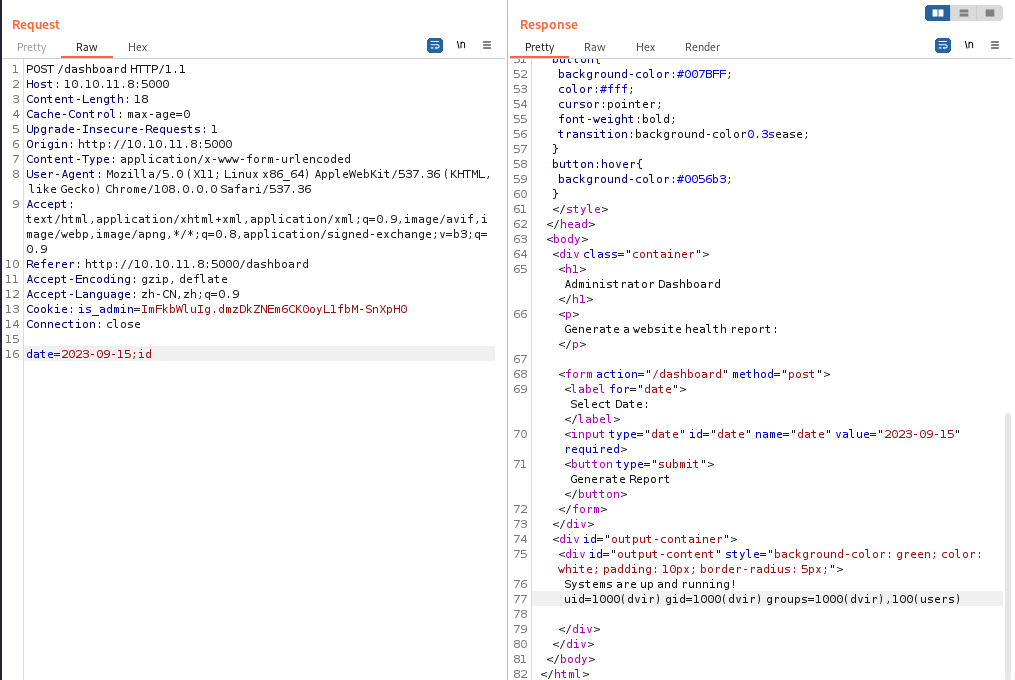Switch Response view to the Pretty tab

539,47
